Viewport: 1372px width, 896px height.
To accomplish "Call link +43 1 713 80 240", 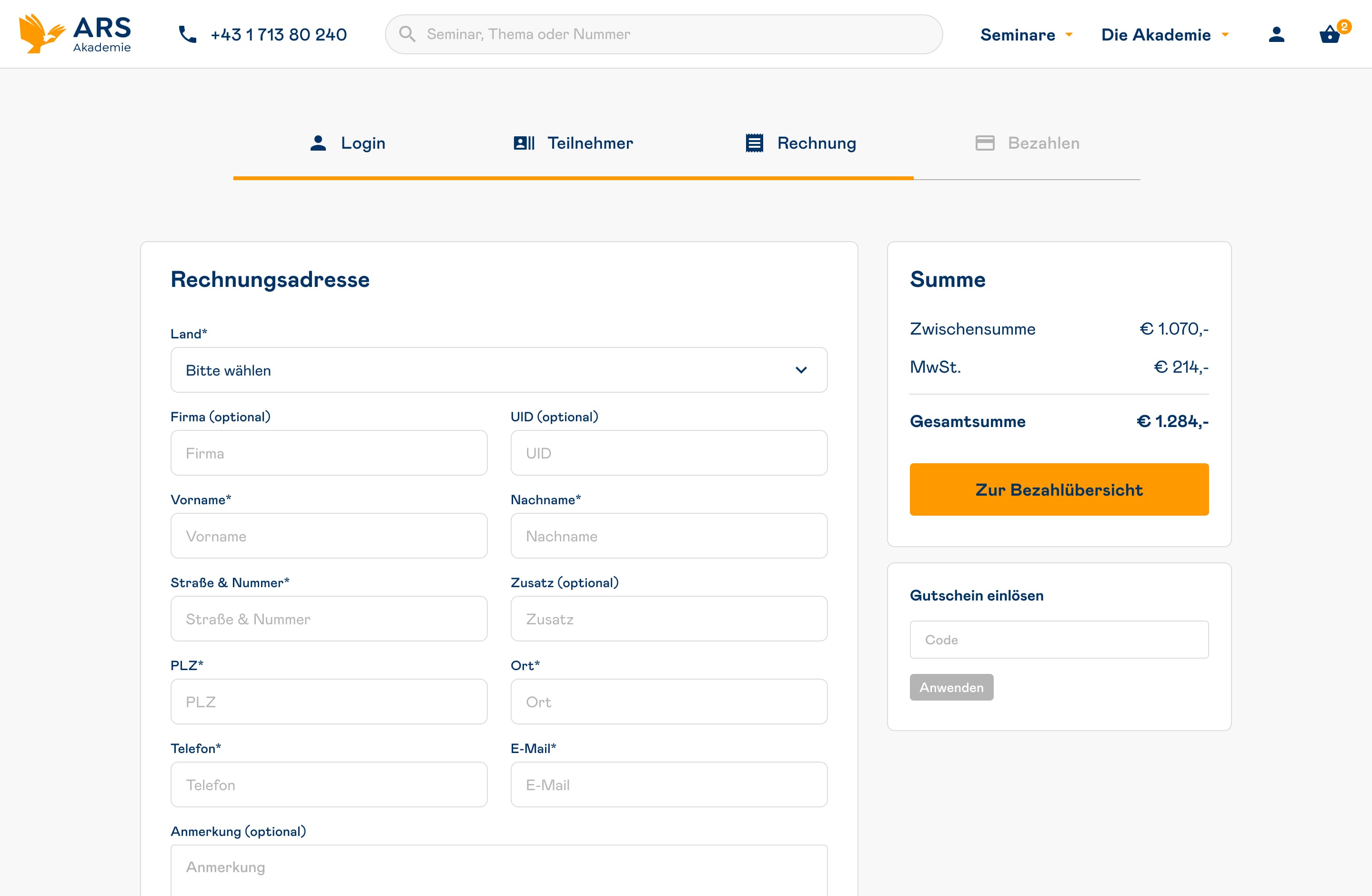I will pos(278,35).
